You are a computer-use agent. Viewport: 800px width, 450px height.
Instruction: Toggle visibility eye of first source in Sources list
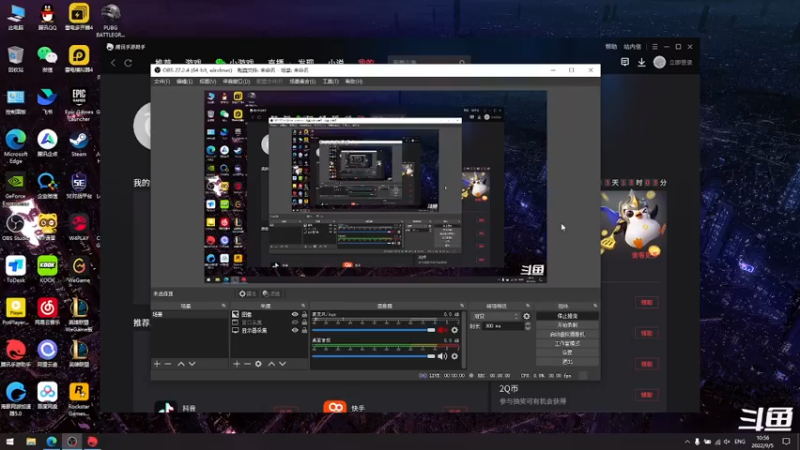[294, 315]
